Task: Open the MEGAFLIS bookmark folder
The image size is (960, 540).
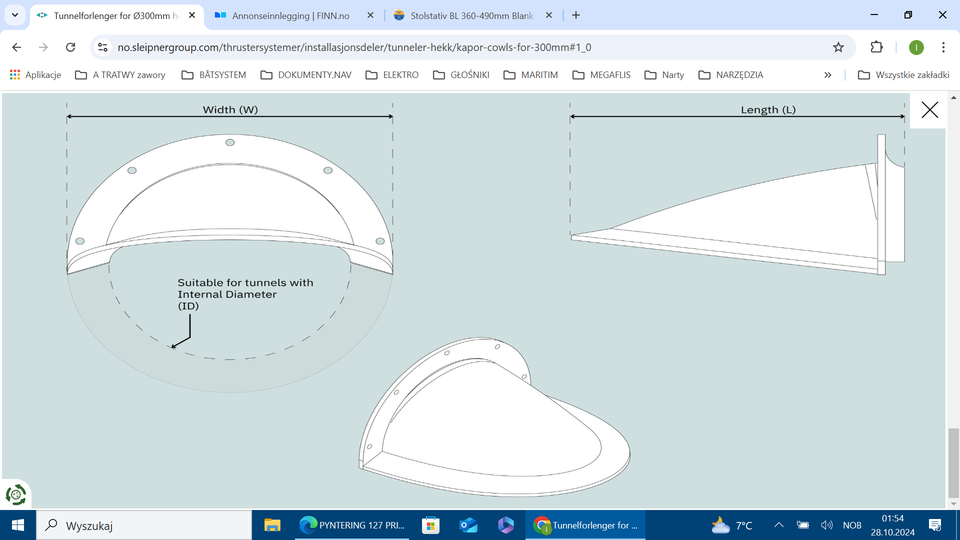Action: coord(601,75)
